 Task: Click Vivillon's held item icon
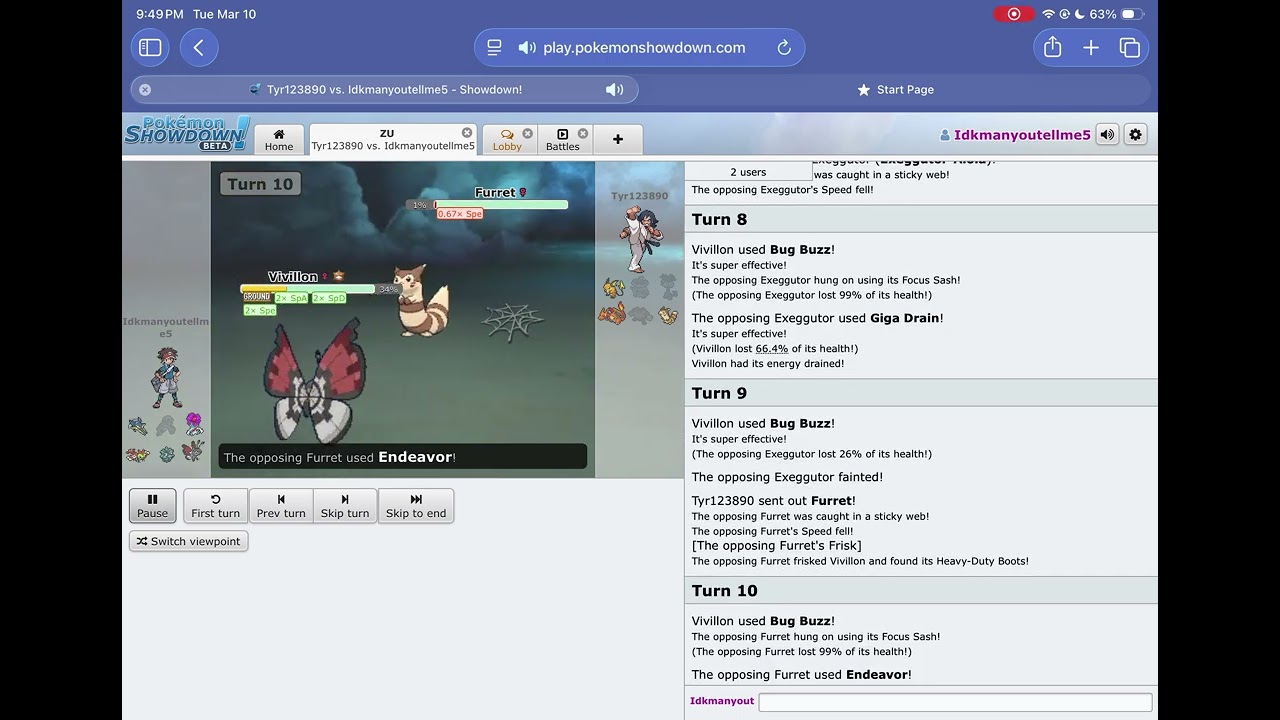coord(339,276)
